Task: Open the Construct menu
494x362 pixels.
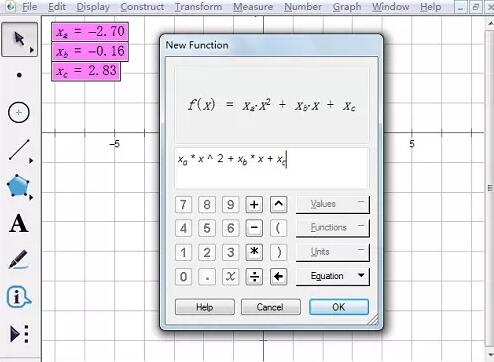Action: 142,7
